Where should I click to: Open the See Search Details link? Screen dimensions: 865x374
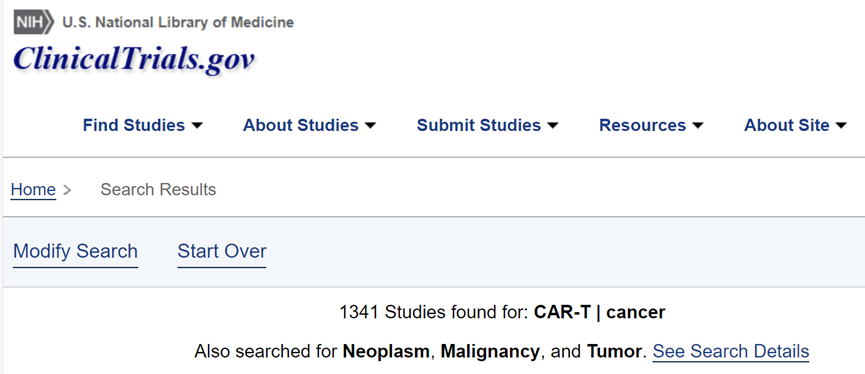(731, 351)
